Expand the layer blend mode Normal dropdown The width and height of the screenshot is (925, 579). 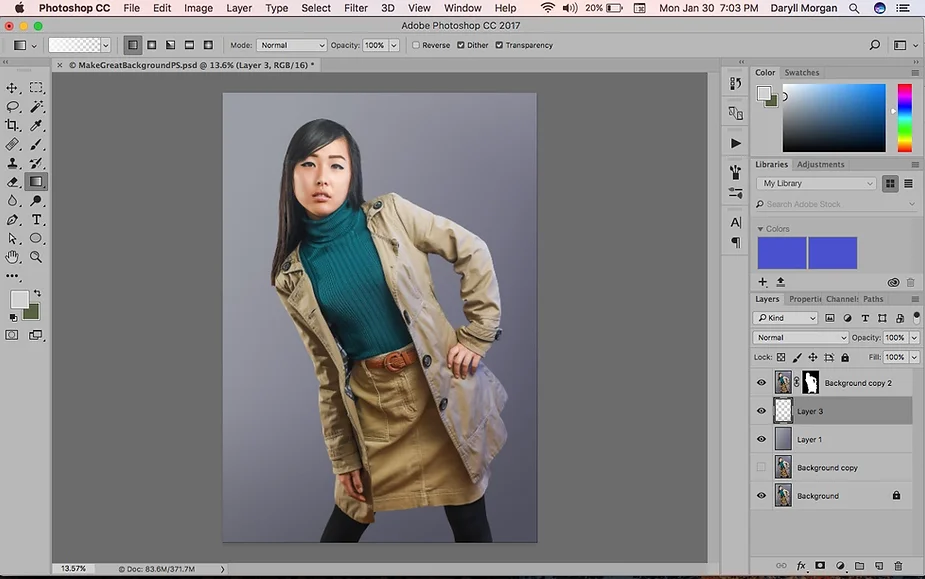pos(801,338)
